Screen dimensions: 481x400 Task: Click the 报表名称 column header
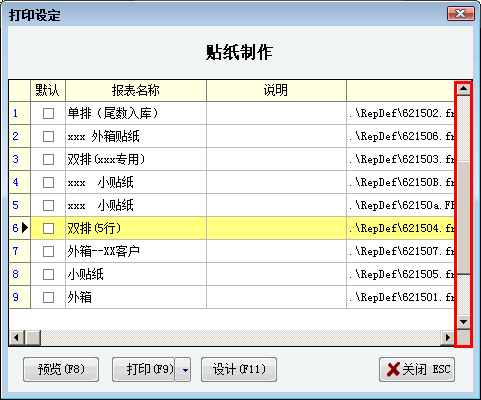pos(136,90)
